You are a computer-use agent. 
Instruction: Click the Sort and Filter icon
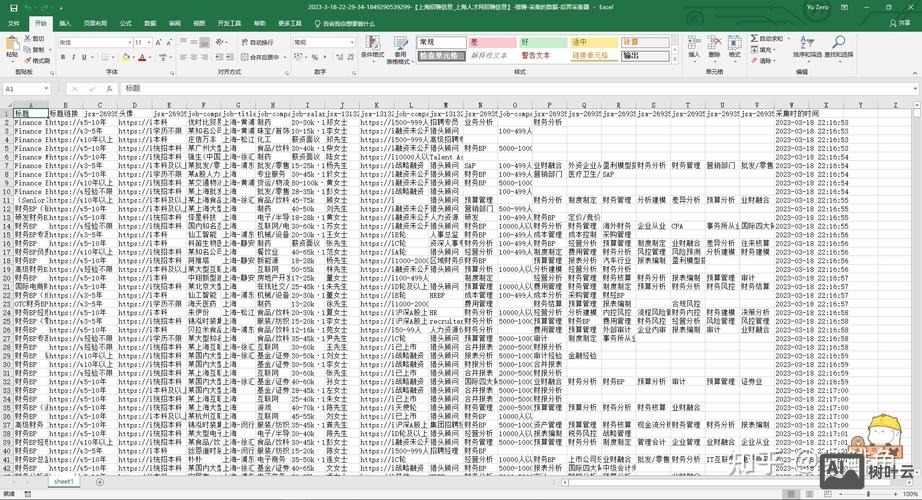[x=807, y=42]
